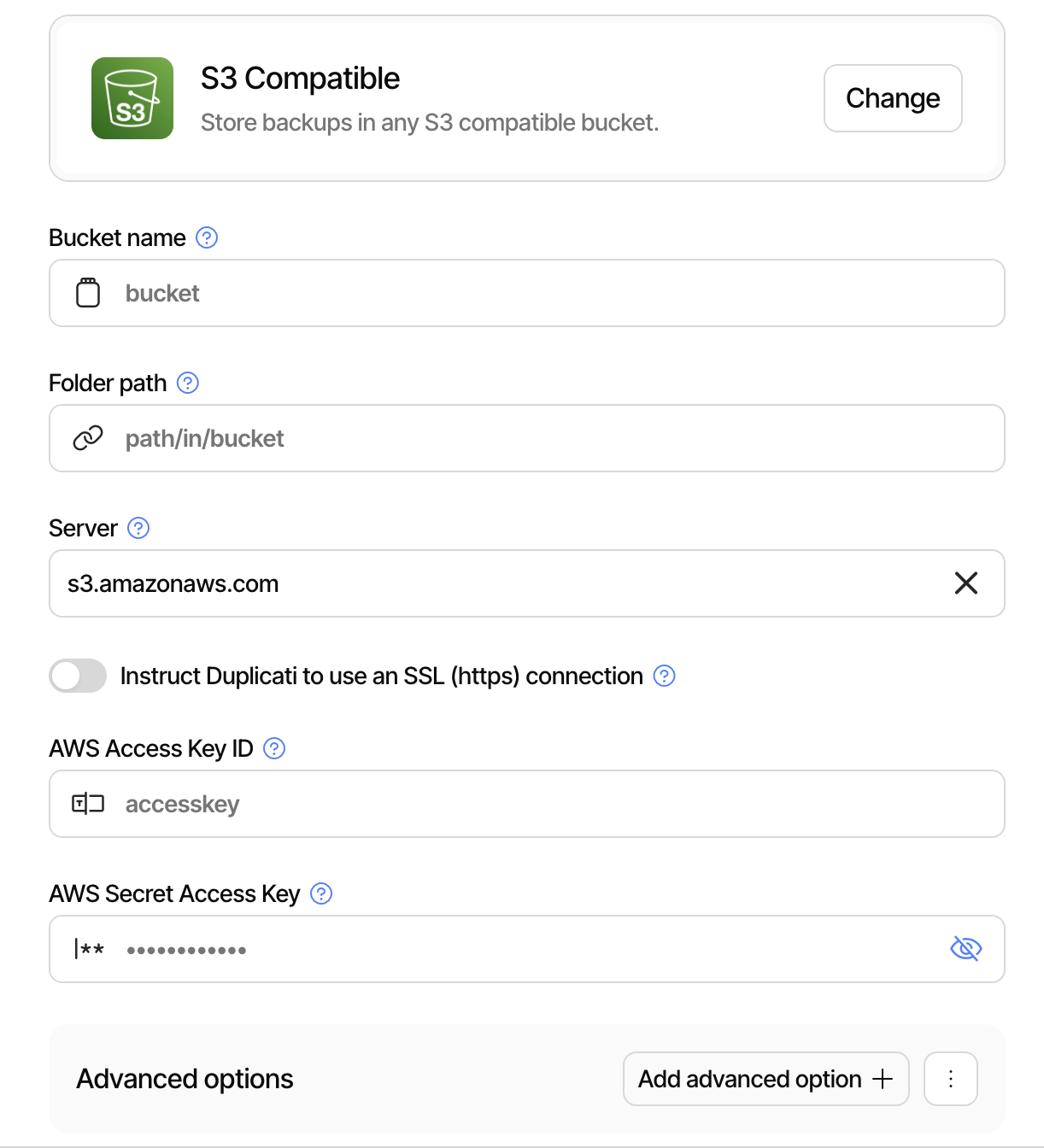Image resolution: width=1044 pixels, height=1148 pixels.
Task: Focus the AWS Access Key ID field
Action: [x=547, y=804]
